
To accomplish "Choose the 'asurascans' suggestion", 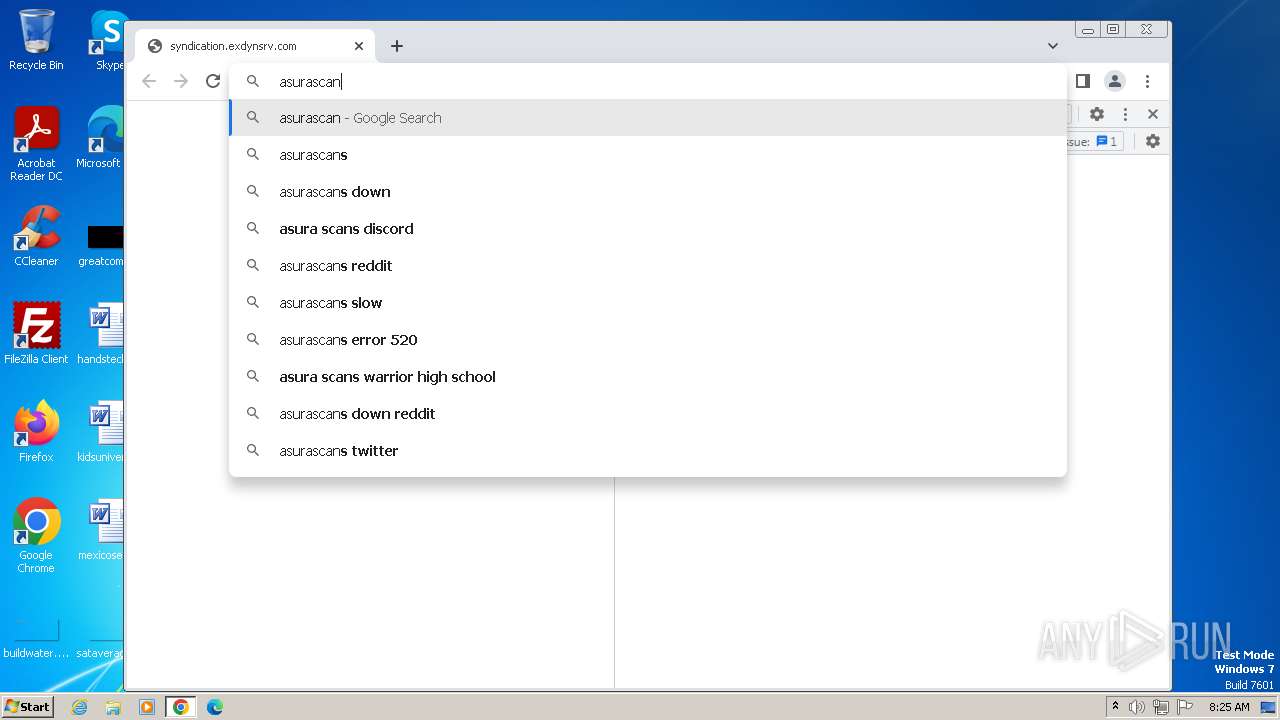I will pos(648,155).
